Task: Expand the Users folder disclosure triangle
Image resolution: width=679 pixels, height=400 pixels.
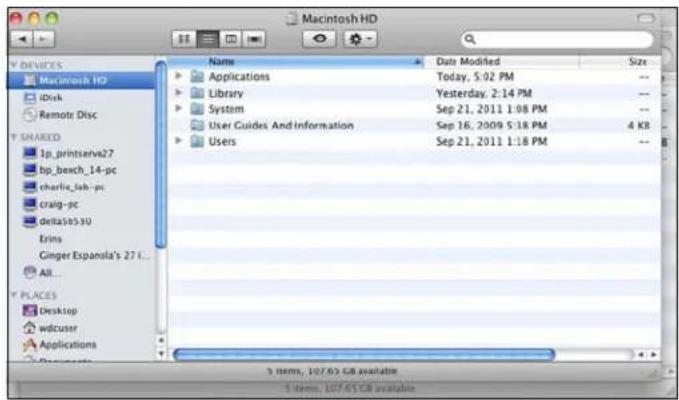Action: [178, 141]
